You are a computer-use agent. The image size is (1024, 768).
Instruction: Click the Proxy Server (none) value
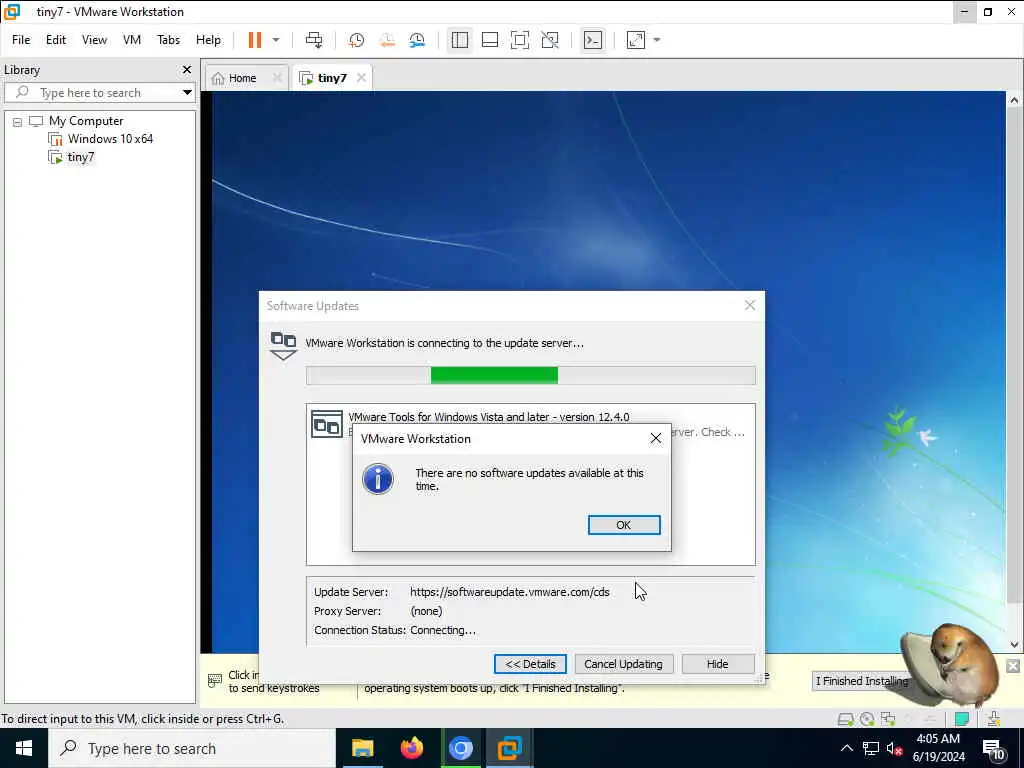point(426,611)
